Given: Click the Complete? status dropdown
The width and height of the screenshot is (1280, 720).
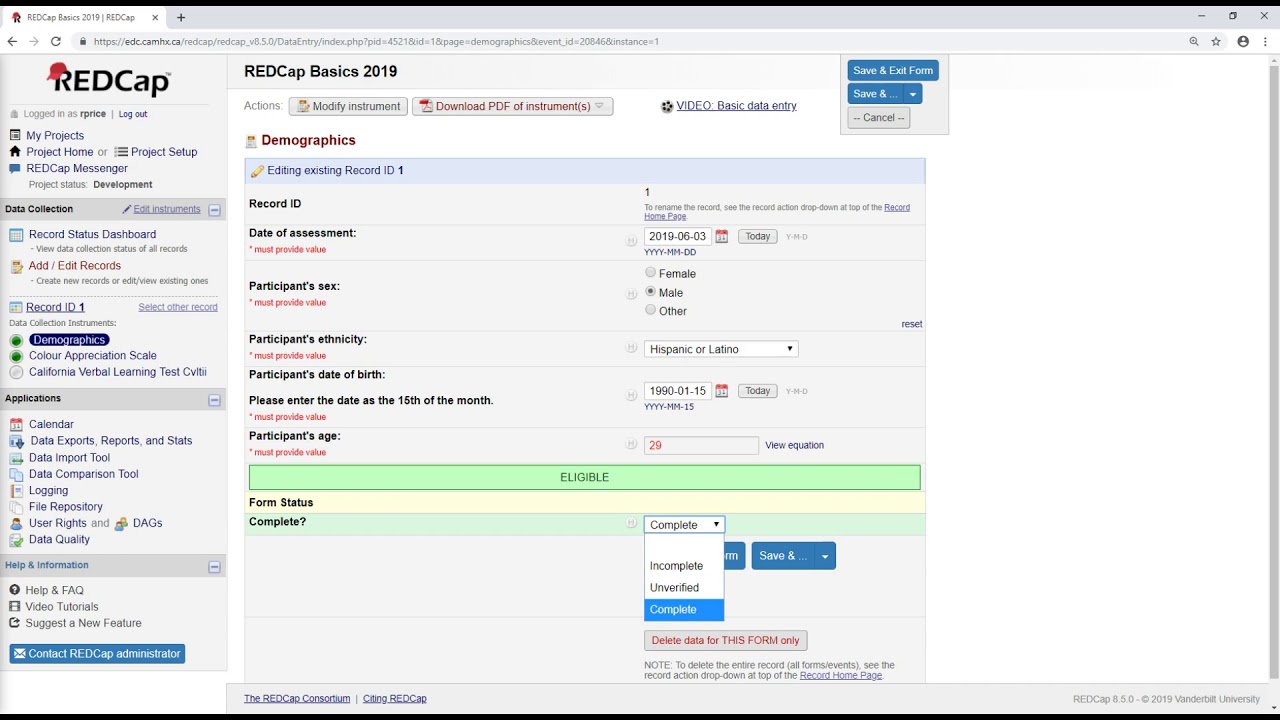Looking at the screenshot, I should pyautogui.click(x=684, y=525).
